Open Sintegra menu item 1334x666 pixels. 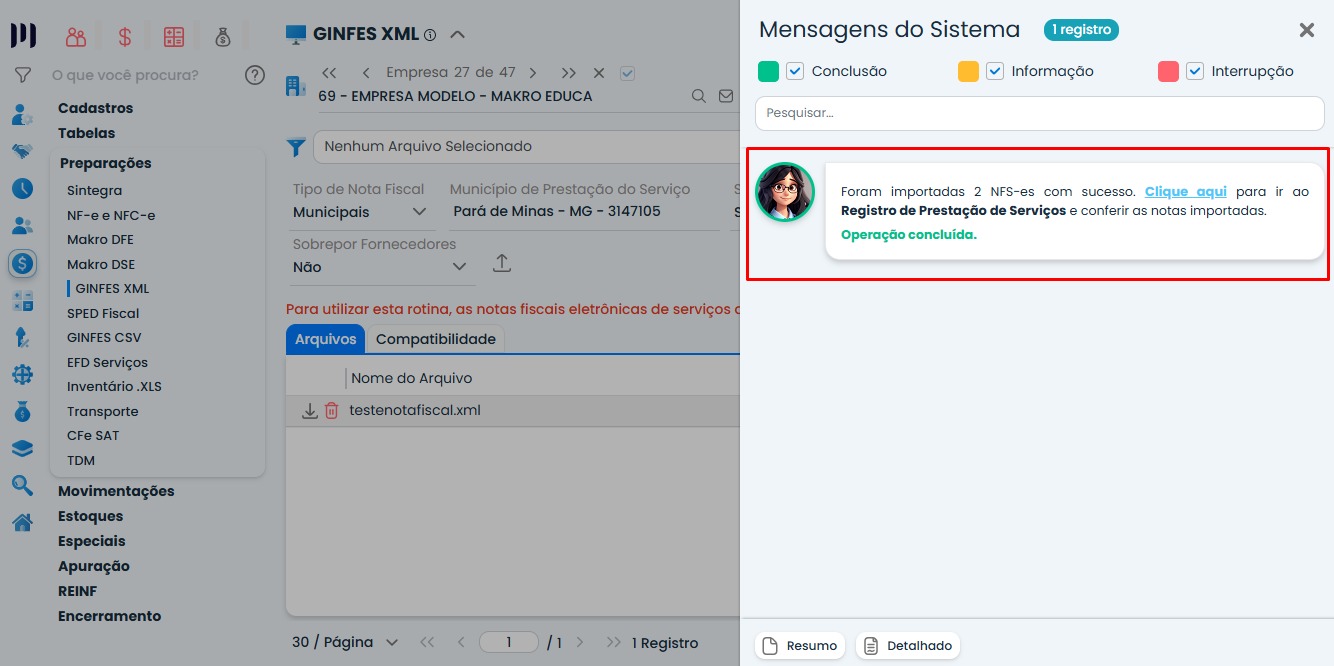tap(95, 190)
